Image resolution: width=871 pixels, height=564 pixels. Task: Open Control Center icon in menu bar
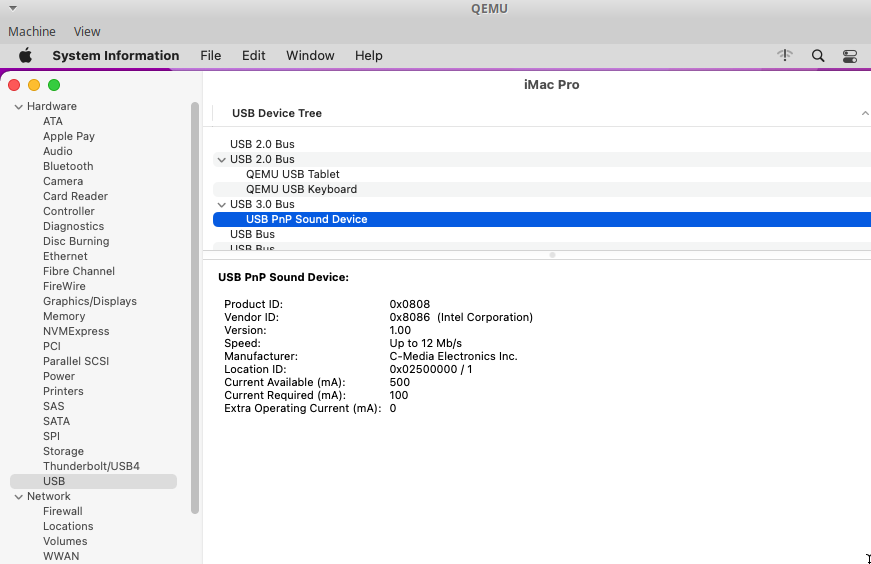tap(850, 56)
